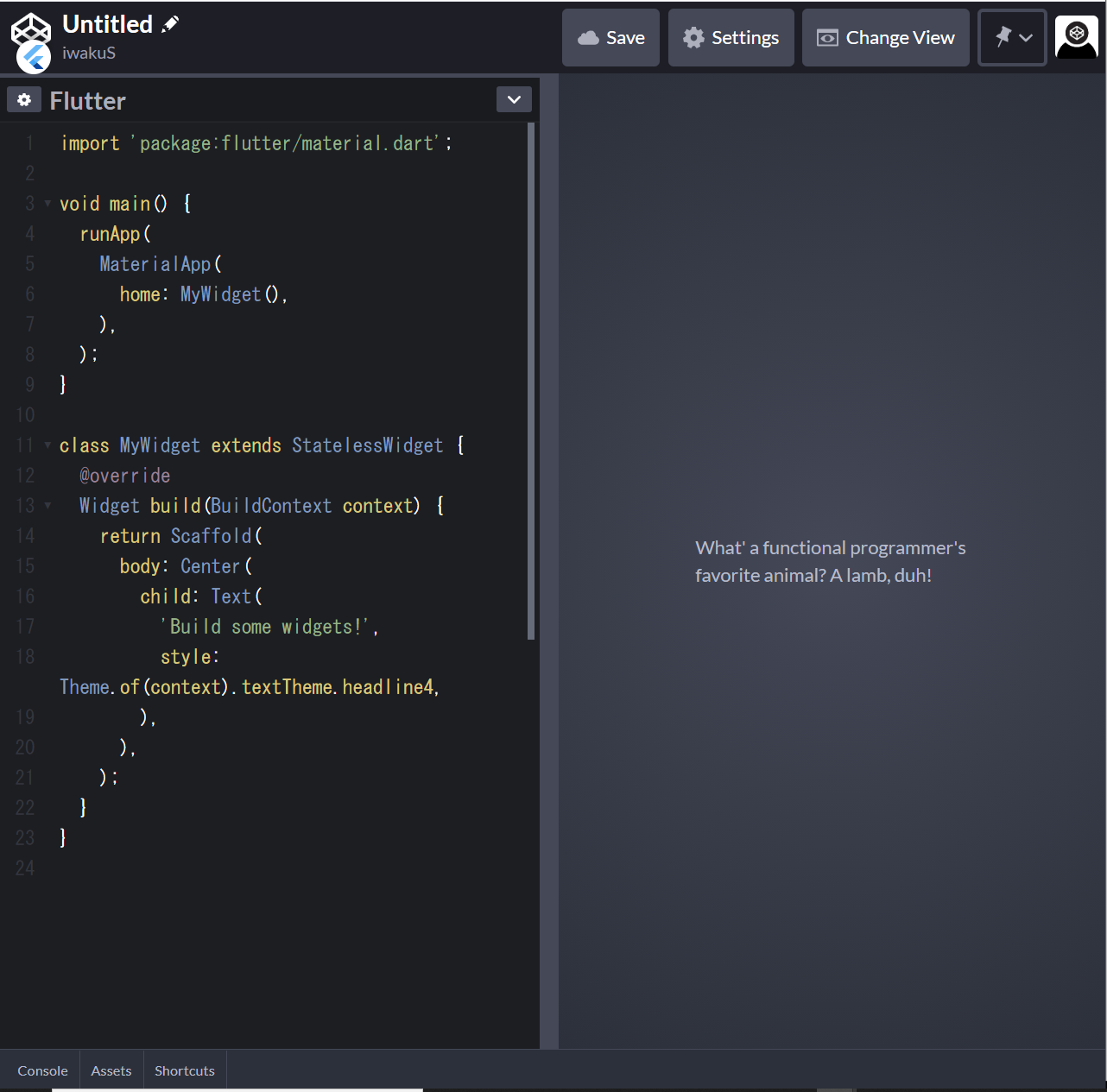The height and width of the screenshot is (1092, 1107).
Task: Open Flutter editor settings gear
Action: pos(24,100)
